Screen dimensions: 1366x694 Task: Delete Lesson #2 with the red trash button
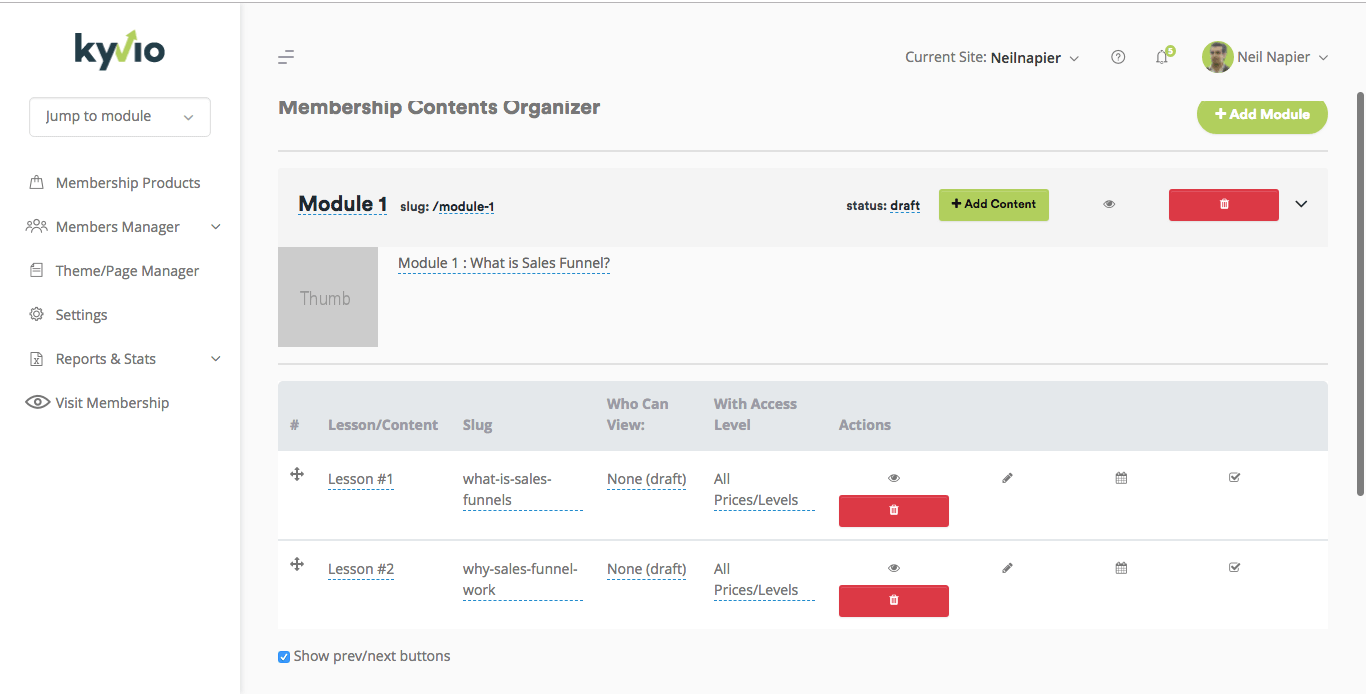click(893, 600)
